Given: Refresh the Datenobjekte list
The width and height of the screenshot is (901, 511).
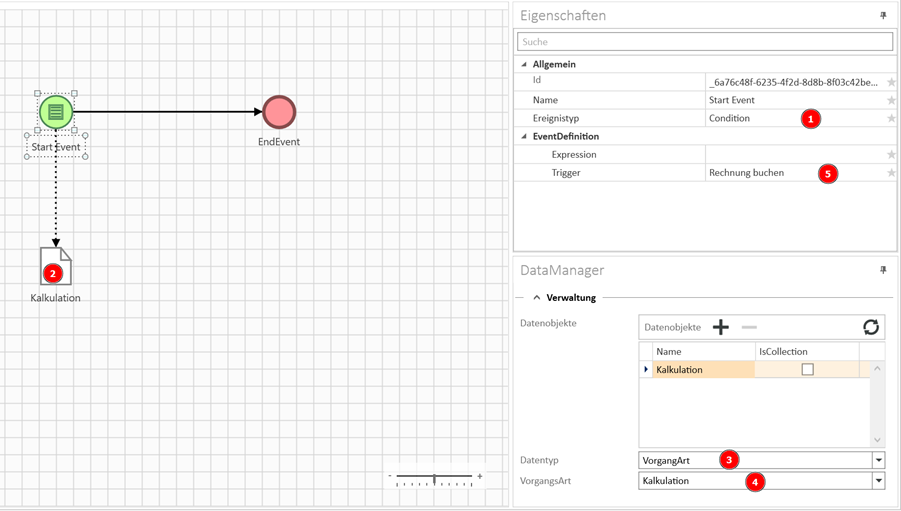Looking at the screenshot, I should coord(871,327).
